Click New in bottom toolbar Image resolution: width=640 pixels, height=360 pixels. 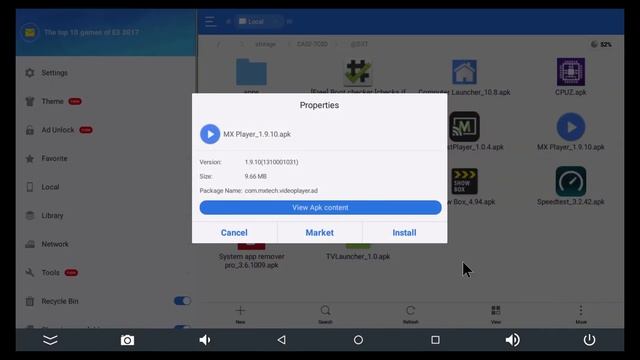[240, 314]
